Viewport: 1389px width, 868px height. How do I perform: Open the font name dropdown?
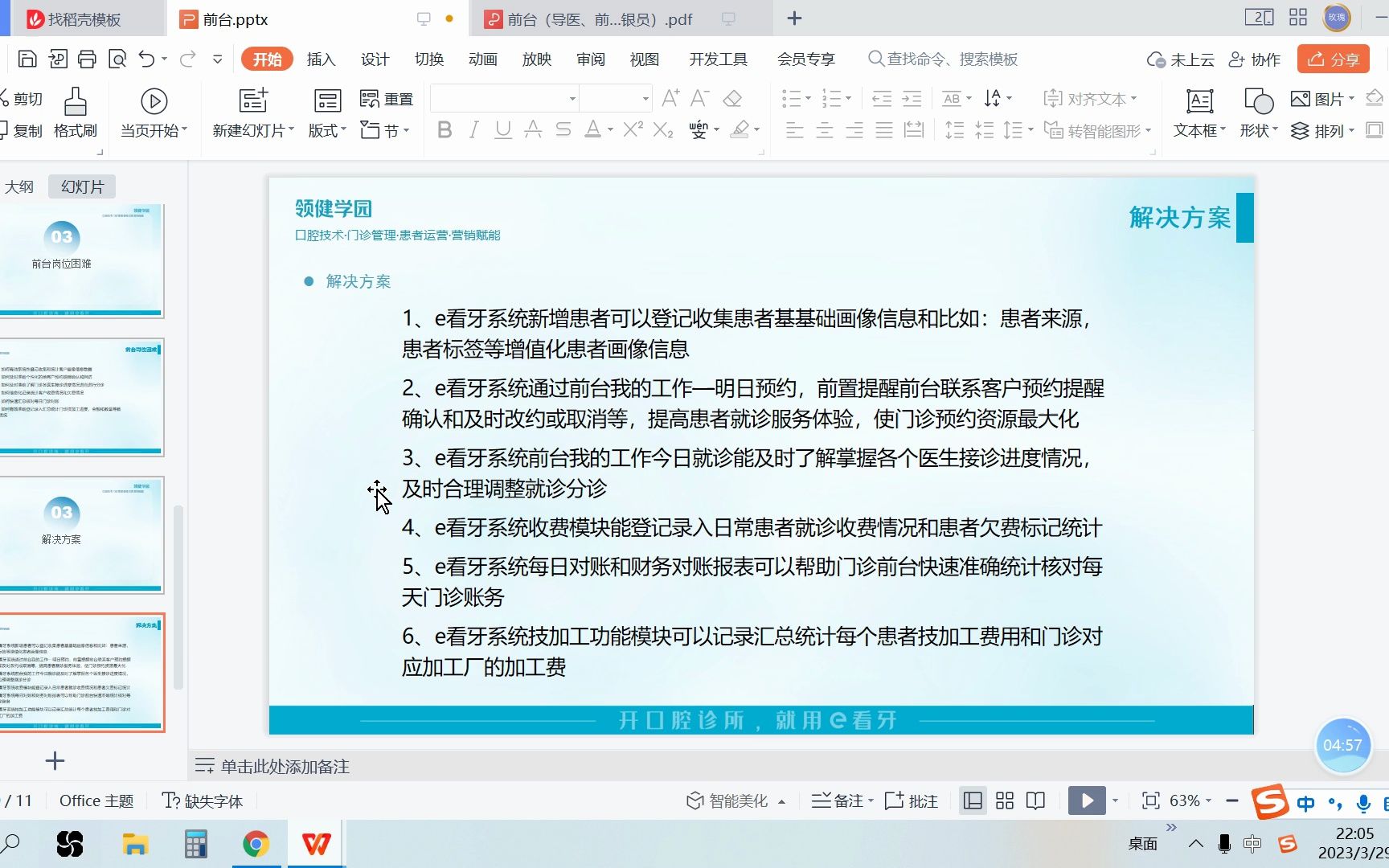[572, 99]
